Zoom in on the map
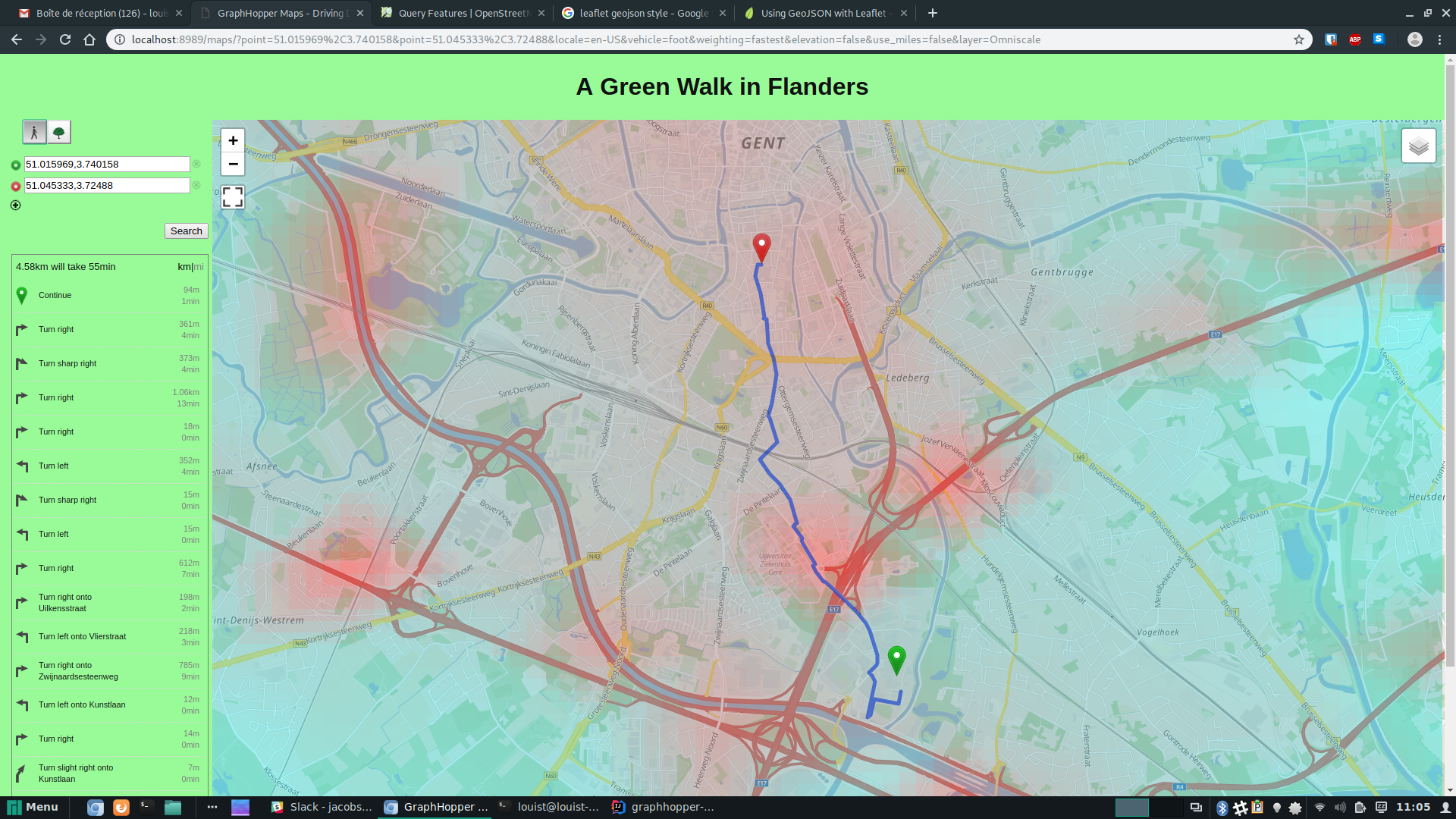This screenshot has height=819, width=1456. (x=233, y=140)
